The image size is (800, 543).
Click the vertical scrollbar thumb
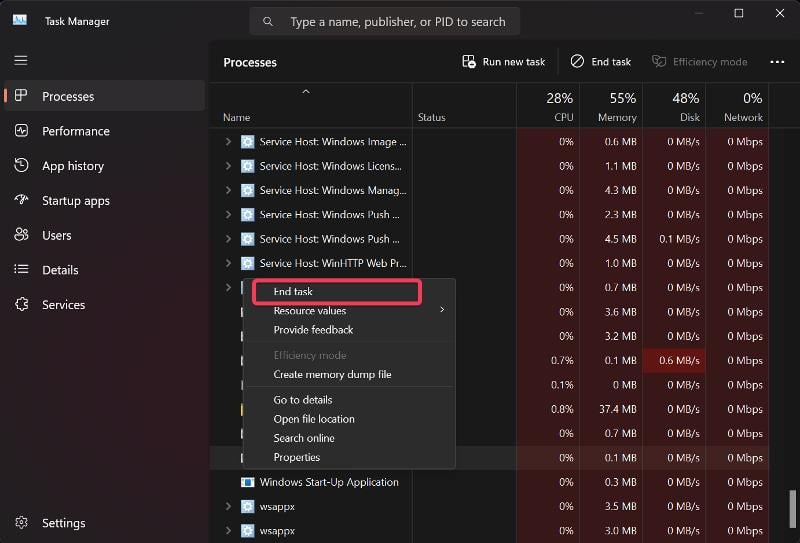coord(792,508)
